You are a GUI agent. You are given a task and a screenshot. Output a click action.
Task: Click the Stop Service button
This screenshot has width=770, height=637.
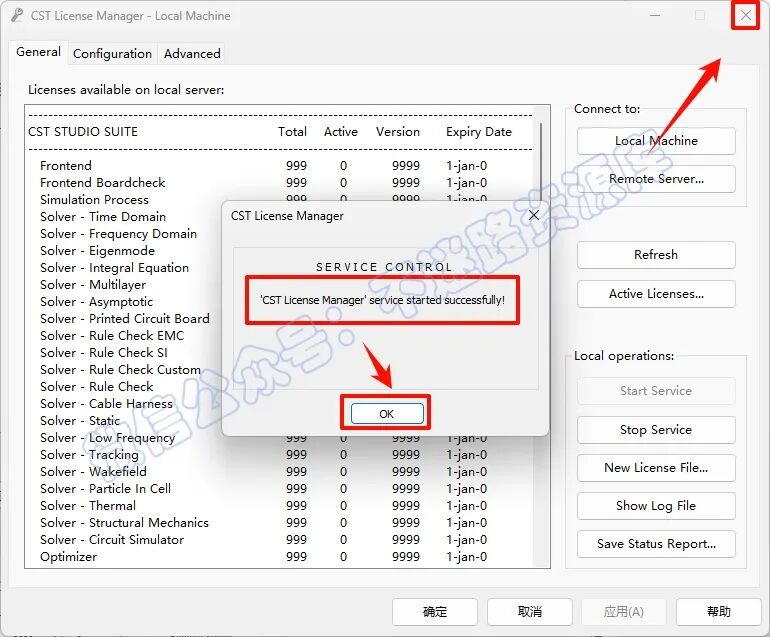(656, 430)
